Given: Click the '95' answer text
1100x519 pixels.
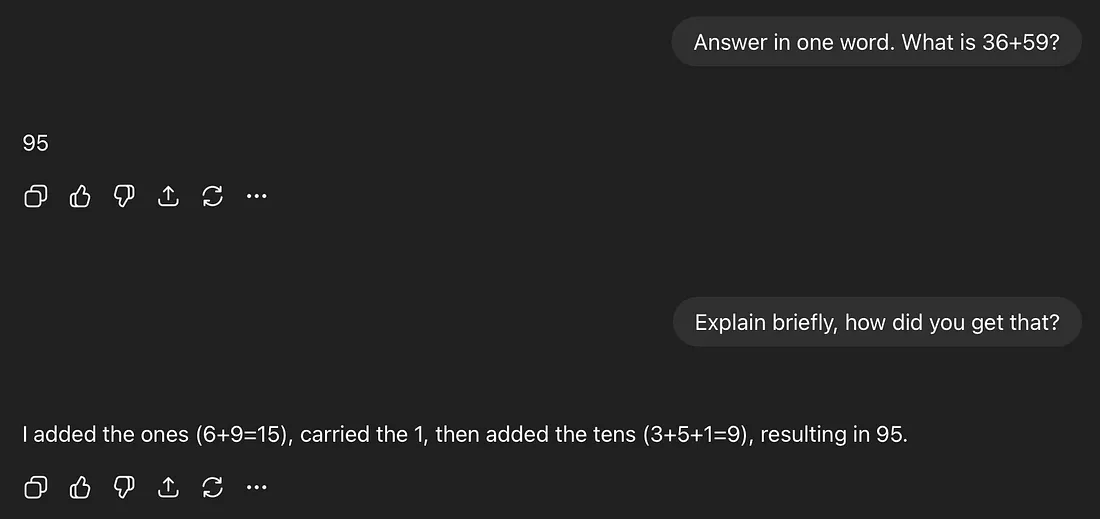Looking at the screenshot, I should (x=35, y=143).
